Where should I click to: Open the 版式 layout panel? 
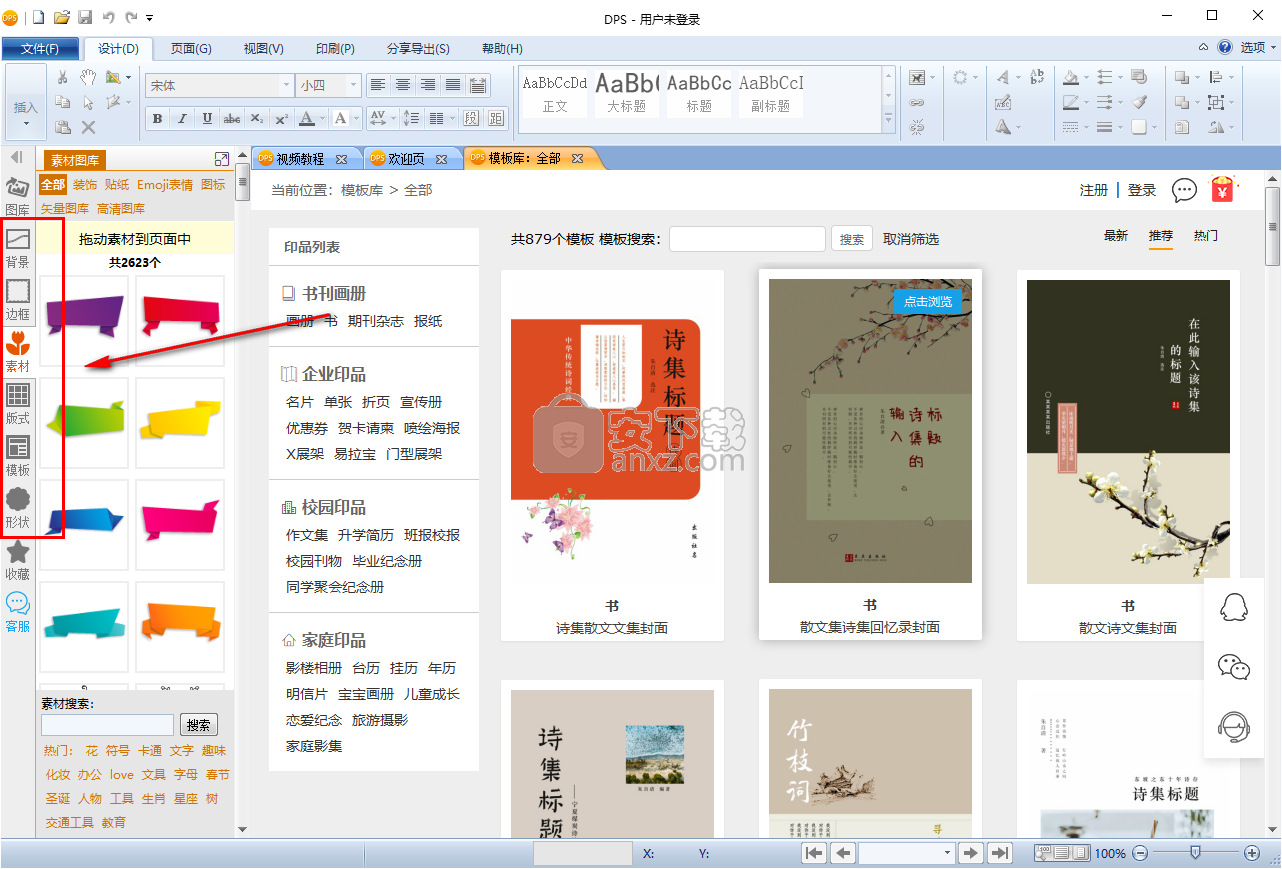tap(17, 403)
